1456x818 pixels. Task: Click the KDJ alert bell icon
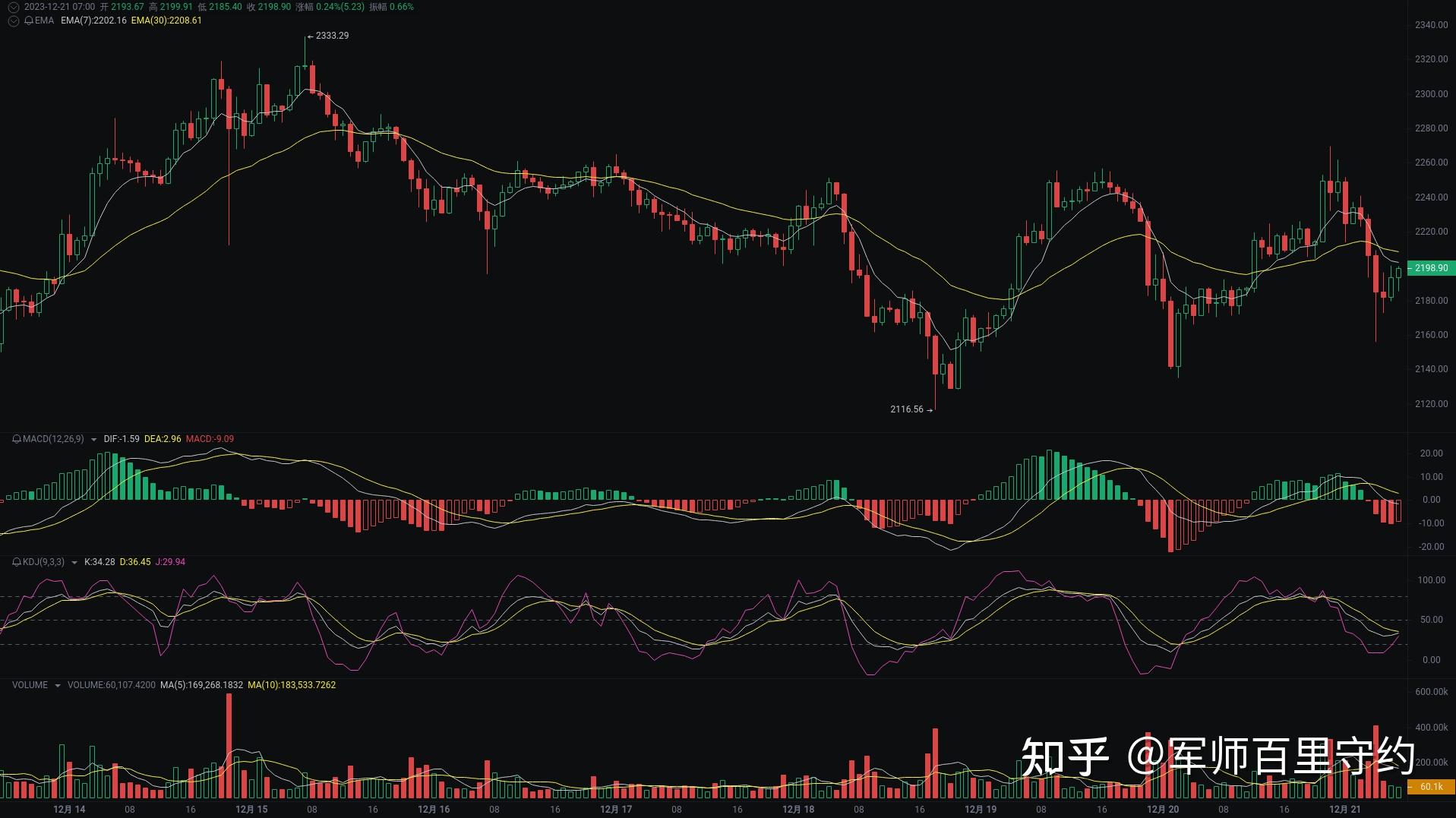[x=17, y=562]
